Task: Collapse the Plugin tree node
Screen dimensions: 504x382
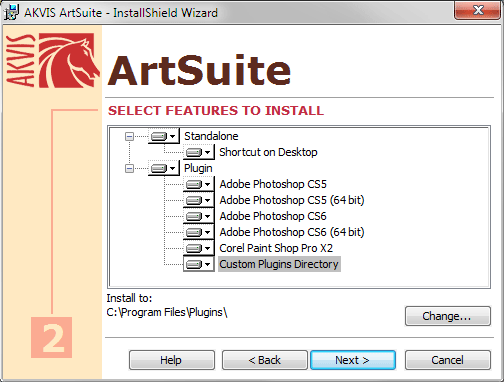Action: click(x=129, y=168)
